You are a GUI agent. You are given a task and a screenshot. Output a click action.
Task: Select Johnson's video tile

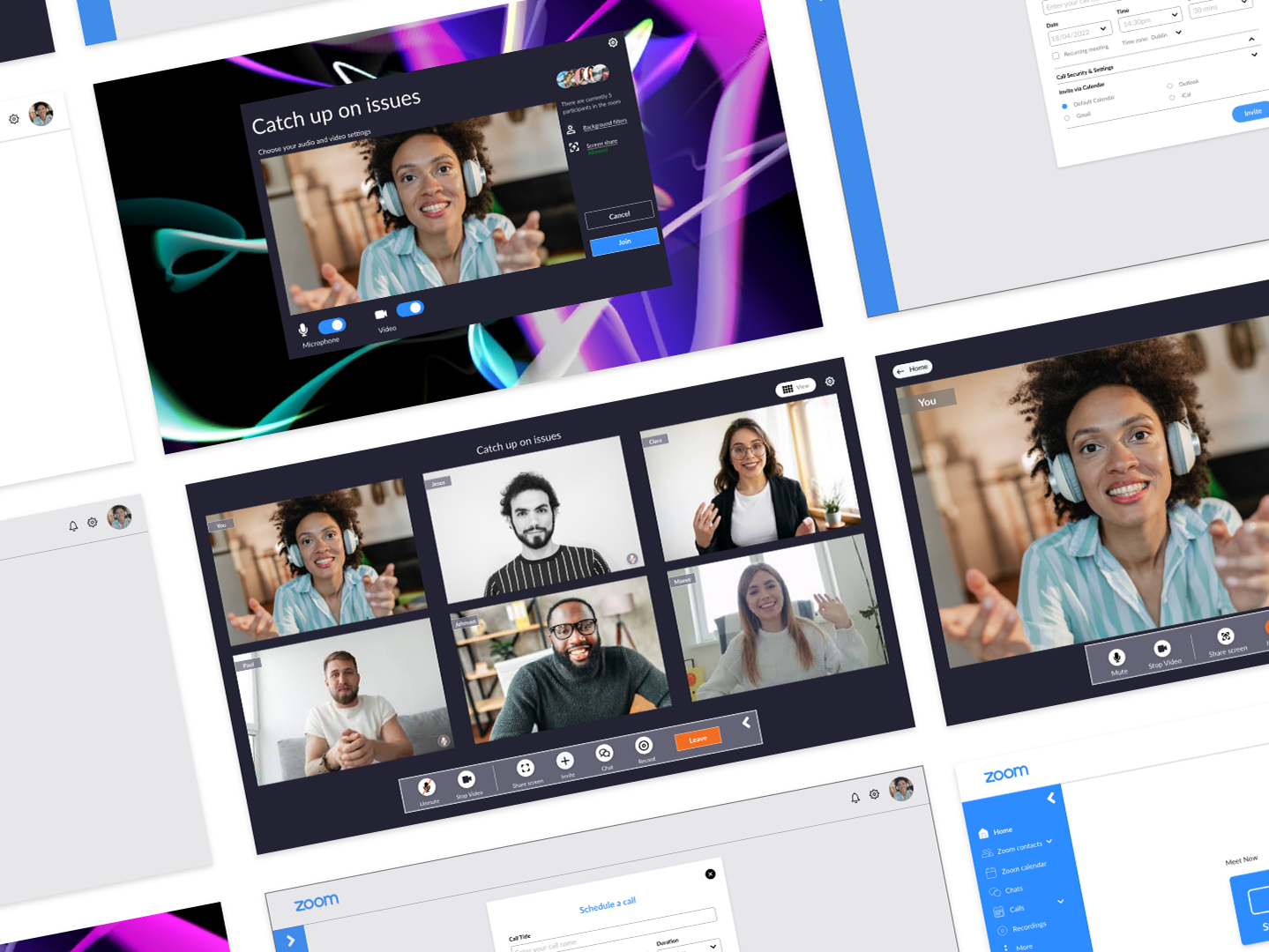(560, 661)
